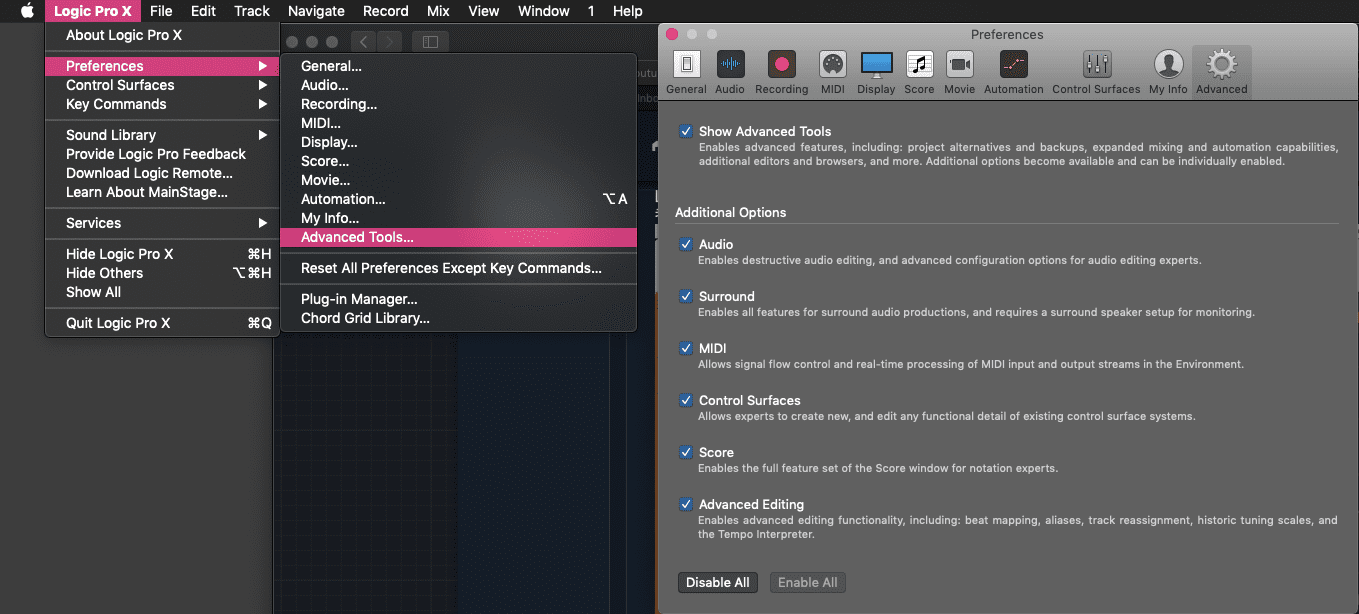This screenshot has height=614, width=1359.
Task: Toggle the Advanced Editing checkbox
Action: (x=686, y=504)
